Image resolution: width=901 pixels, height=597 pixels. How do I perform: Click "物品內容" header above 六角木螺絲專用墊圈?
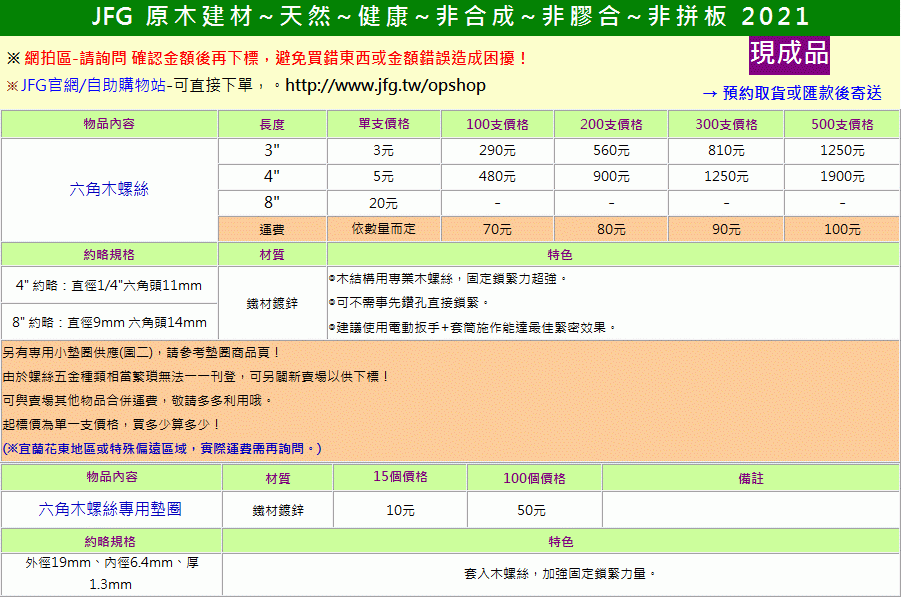pos(112,477)
